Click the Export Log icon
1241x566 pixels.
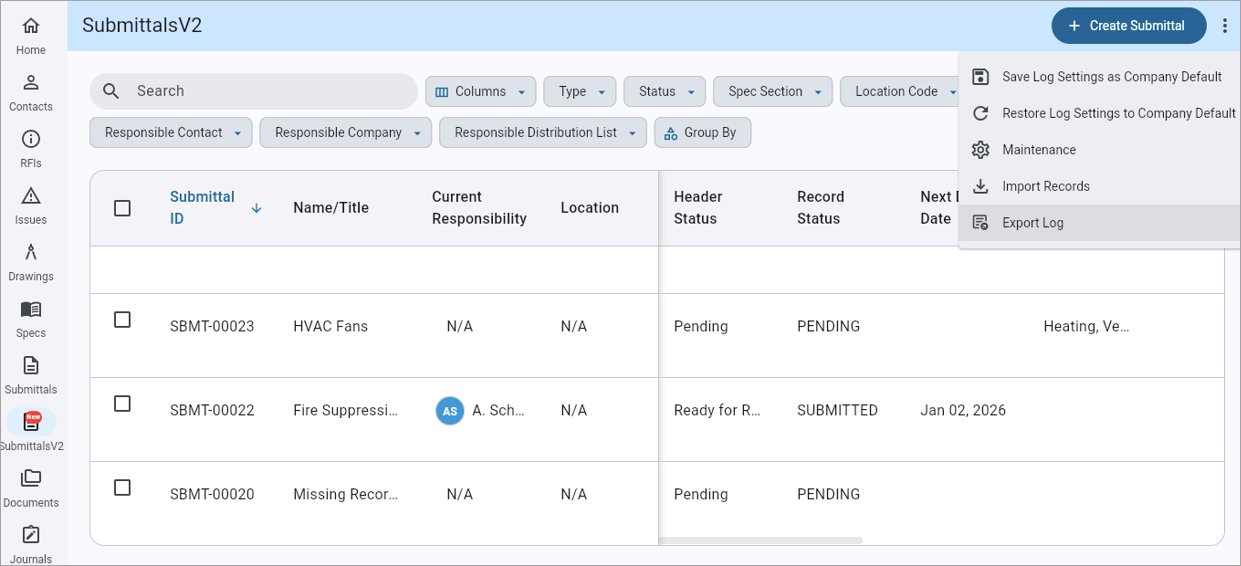(x=981, y=223)
